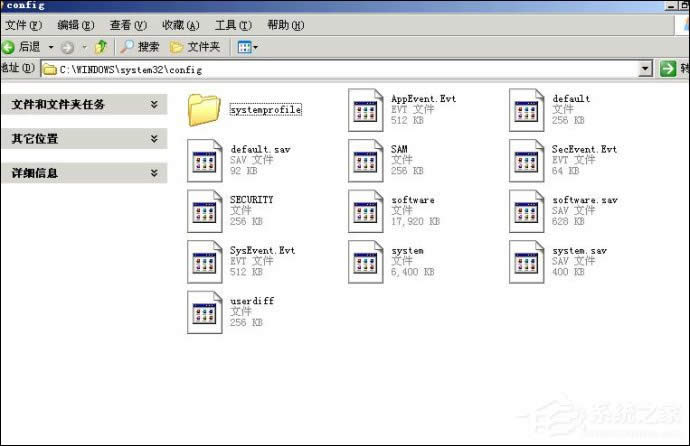Click the SECURITY file name
This screenshot has height=446, width=690.
tap(251, 200)
